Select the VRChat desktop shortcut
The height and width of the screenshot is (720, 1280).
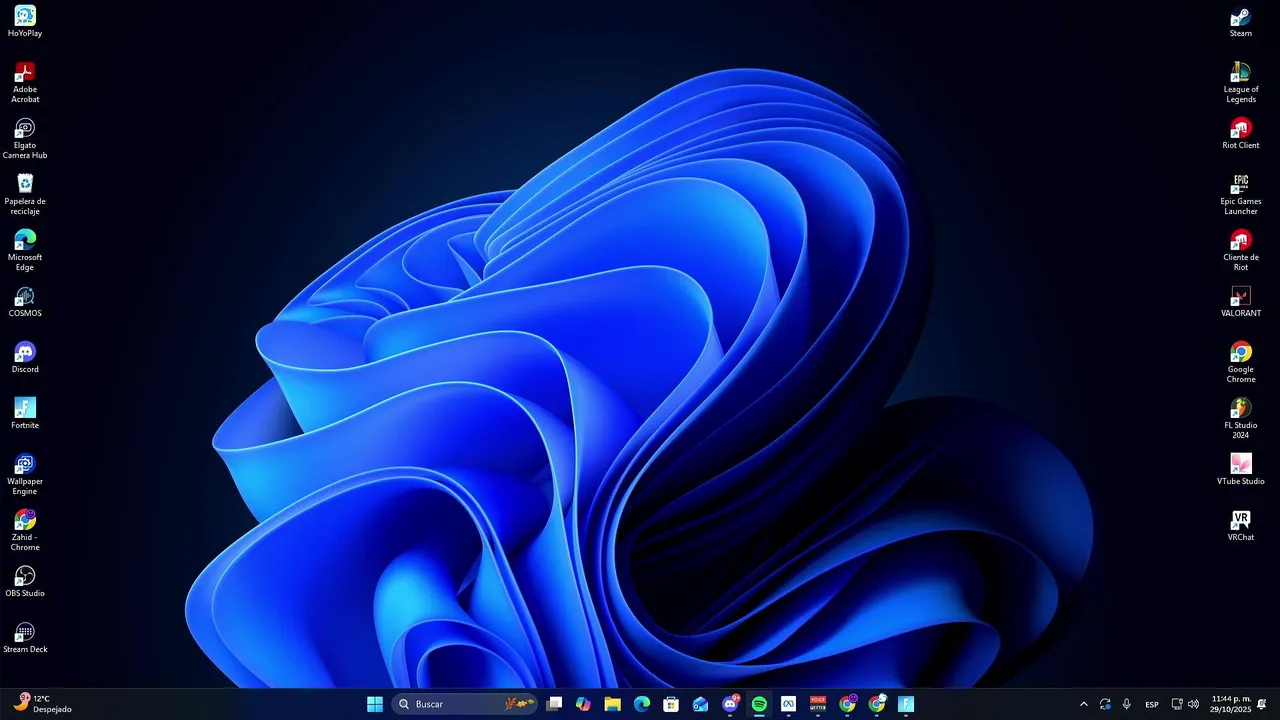tap(1241, 526)
